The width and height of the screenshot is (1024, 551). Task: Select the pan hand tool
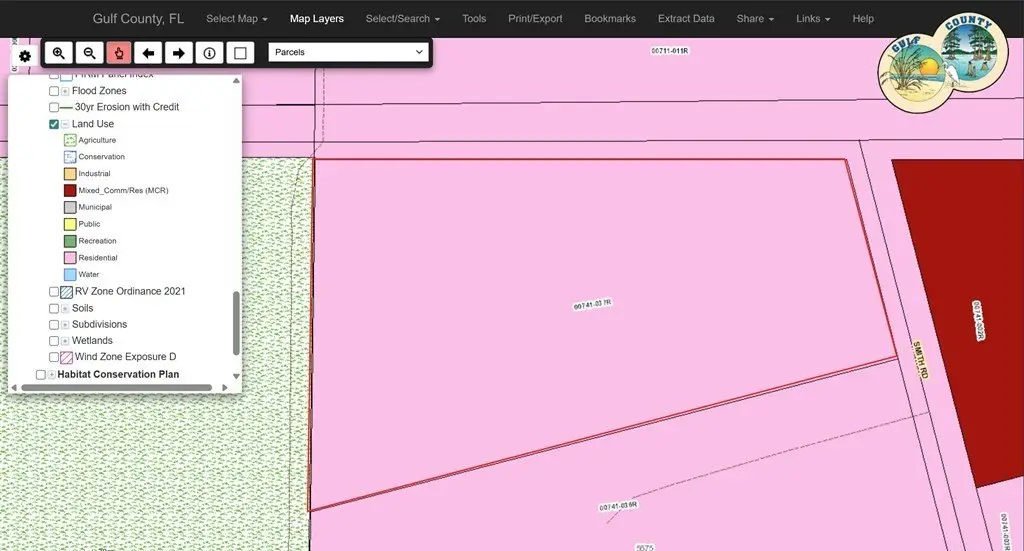[x=119, y=53]
